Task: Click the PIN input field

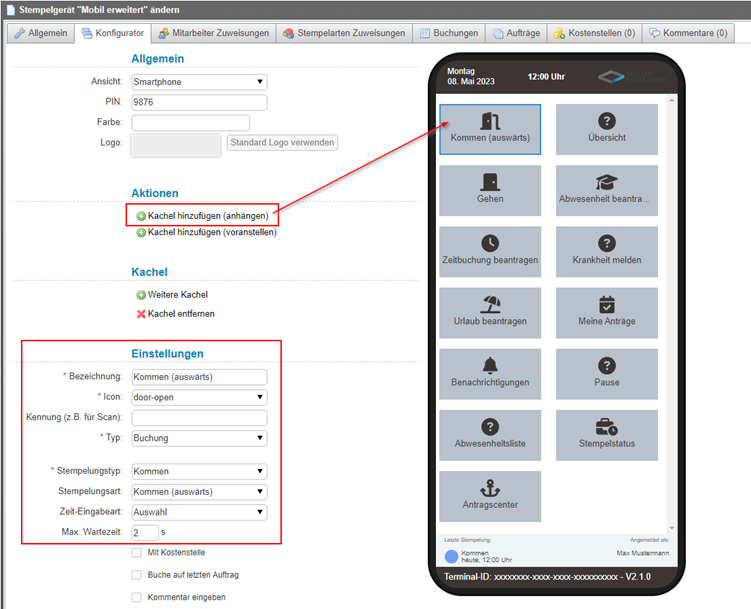Action: pos(199,102)
